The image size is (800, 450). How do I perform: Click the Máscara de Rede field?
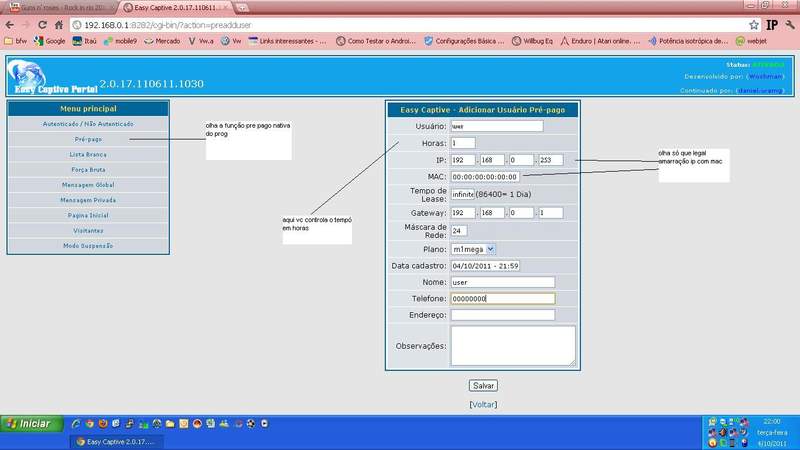coord(459,231)
